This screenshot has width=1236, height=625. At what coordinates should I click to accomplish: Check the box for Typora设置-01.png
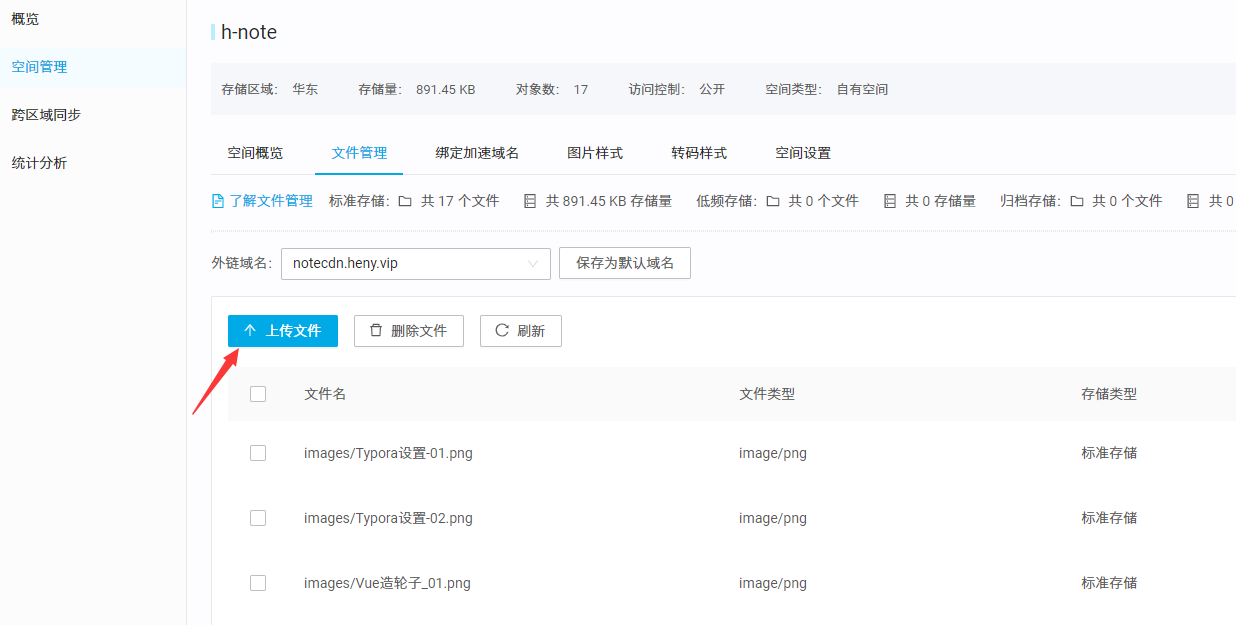[x=258, y=453]
